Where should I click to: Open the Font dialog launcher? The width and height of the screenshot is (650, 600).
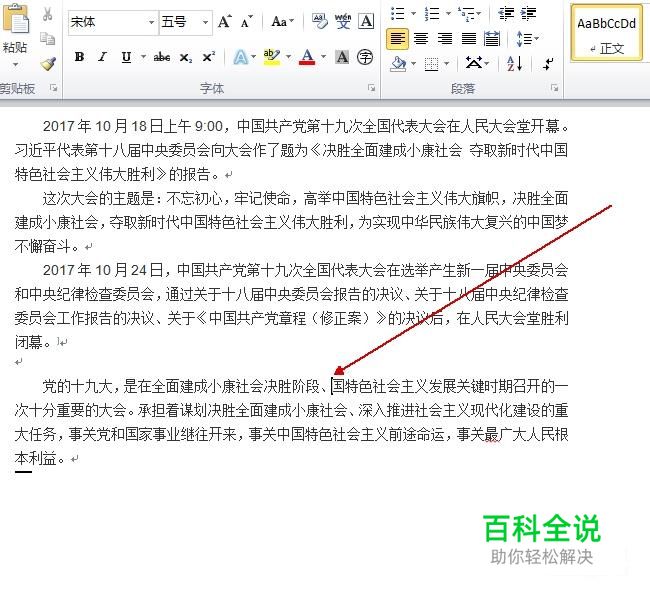(x=371, y=88)
